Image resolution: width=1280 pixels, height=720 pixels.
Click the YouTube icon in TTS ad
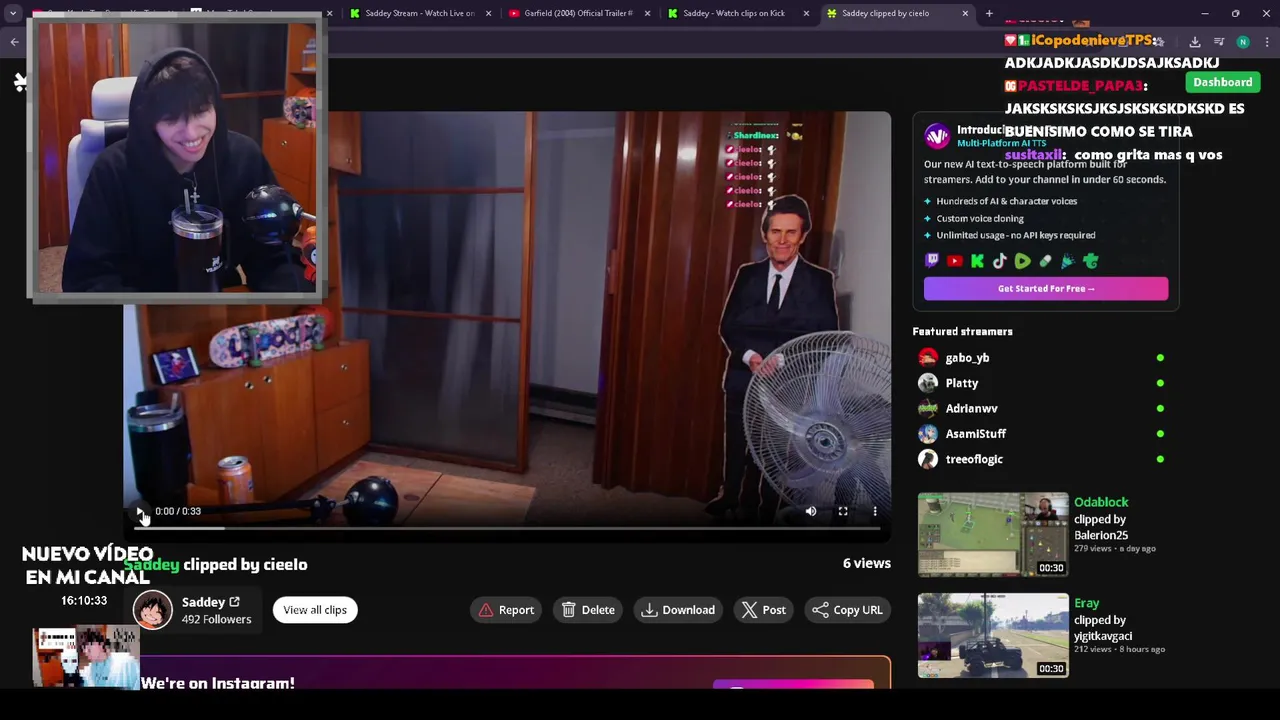pyautogui.click(x=955, y=261)
